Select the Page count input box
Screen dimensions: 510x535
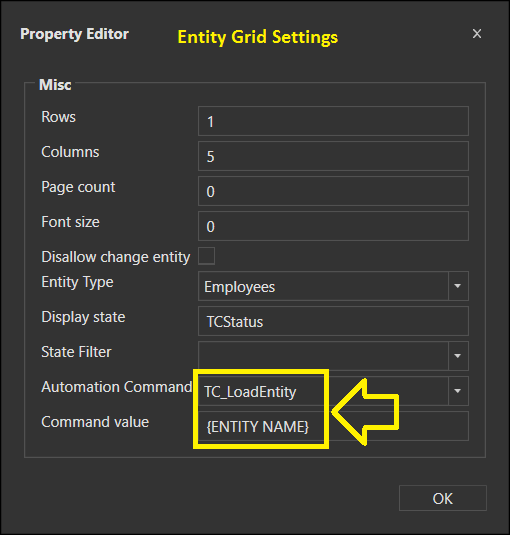click(333, 191)
